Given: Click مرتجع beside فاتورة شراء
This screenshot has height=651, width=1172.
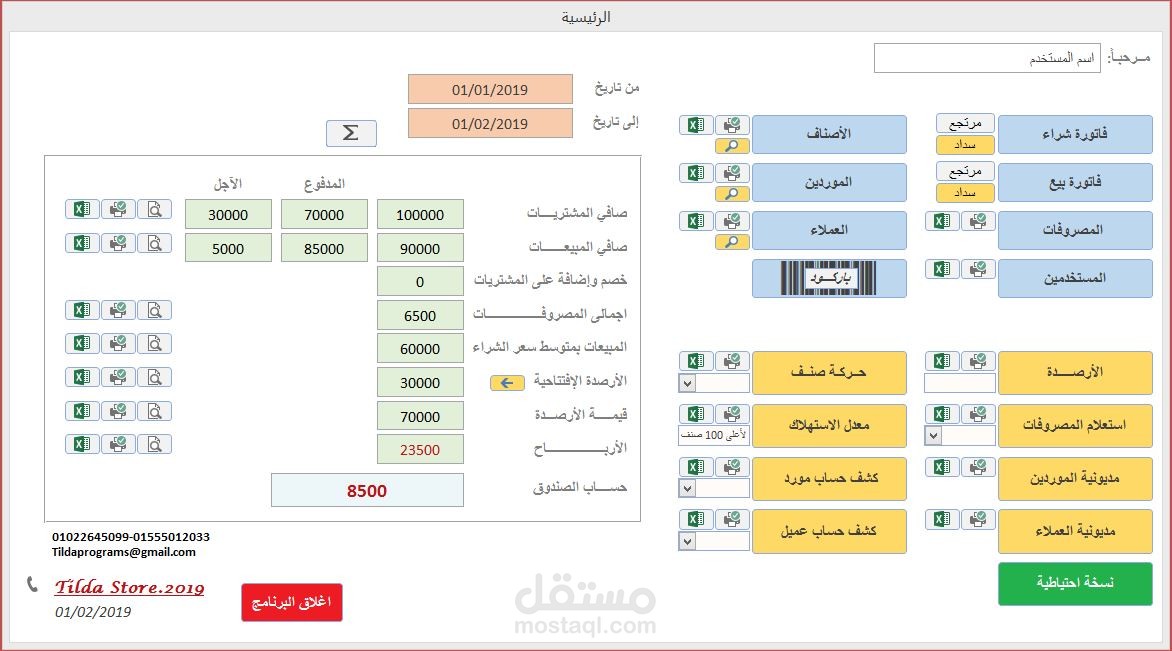Looking at the screenshot, I should click(965, 123).
